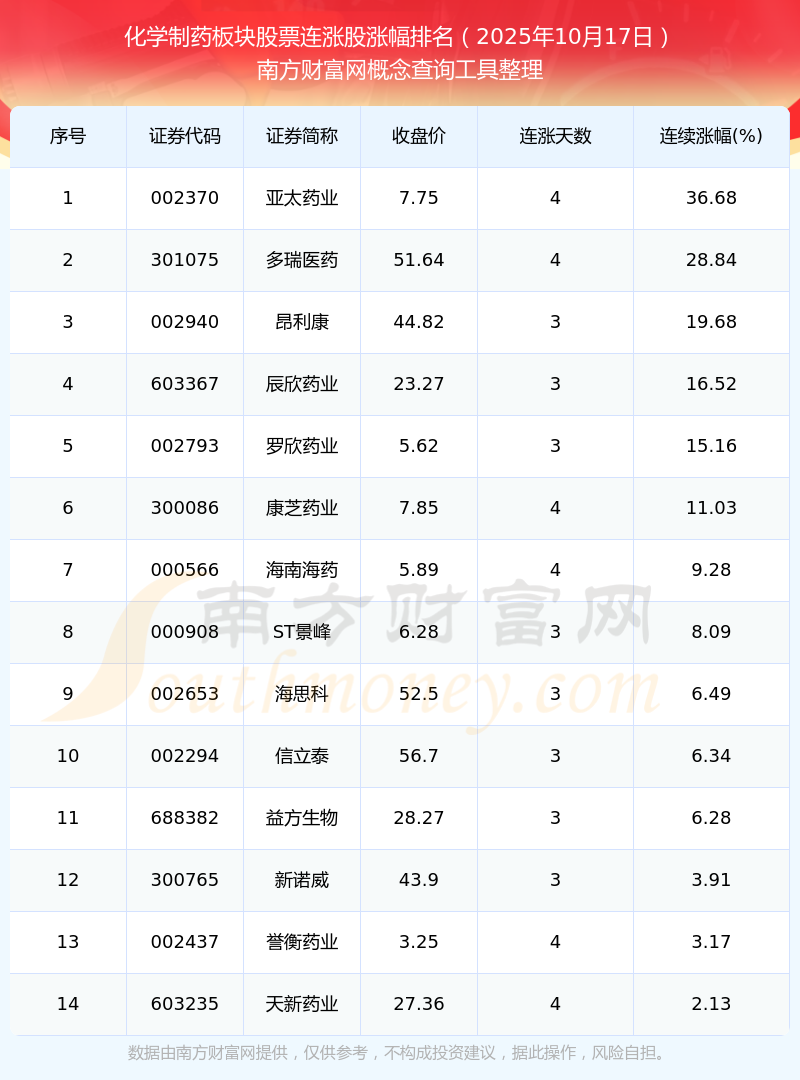
Task: Click the 序号 column header
Action: point(68,136)
